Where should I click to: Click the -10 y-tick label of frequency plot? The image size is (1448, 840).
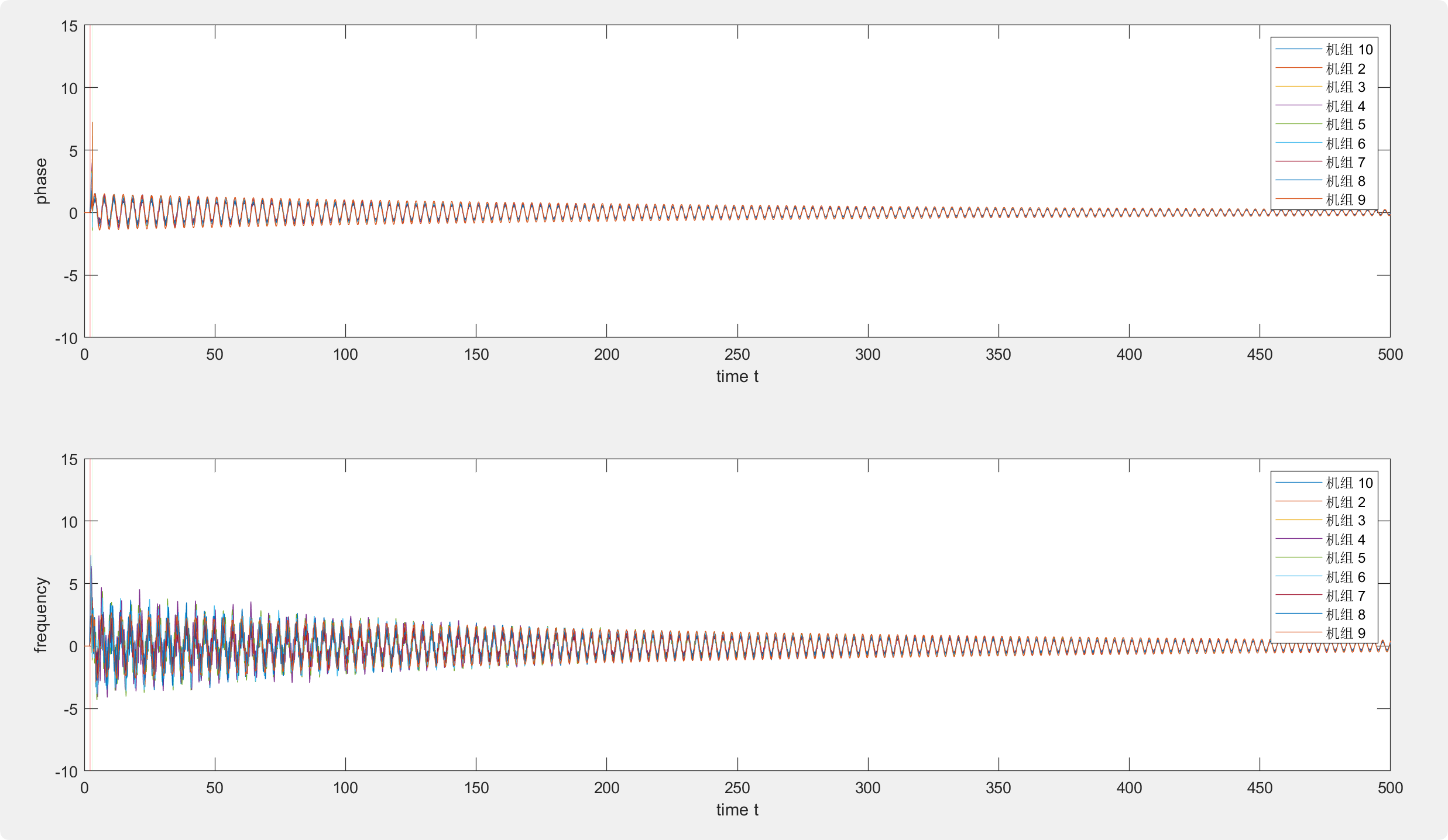click(66, 772)
